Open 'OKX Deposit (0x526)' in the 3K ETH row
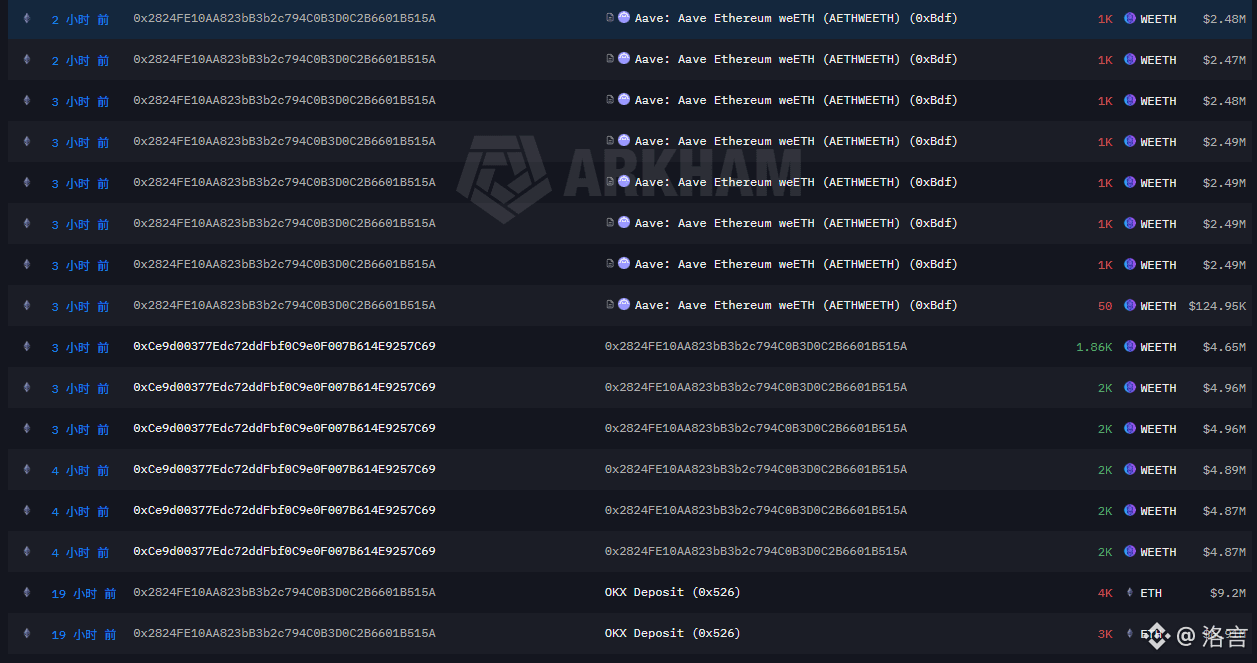Screen dimensions: 1257x663 click(x=673, y=634)
